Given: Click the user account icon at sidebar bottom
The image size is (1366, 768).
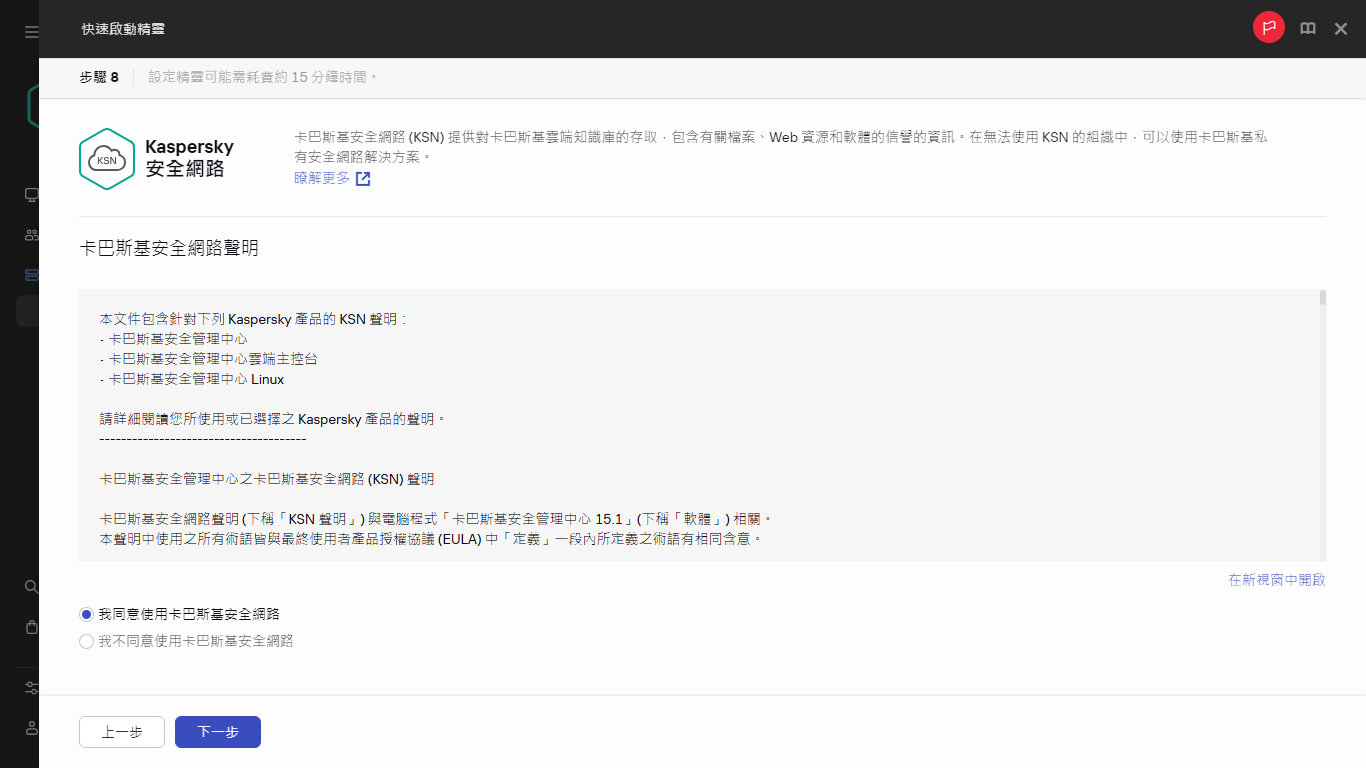Looking at the screenshot, I should coord(30,728).
